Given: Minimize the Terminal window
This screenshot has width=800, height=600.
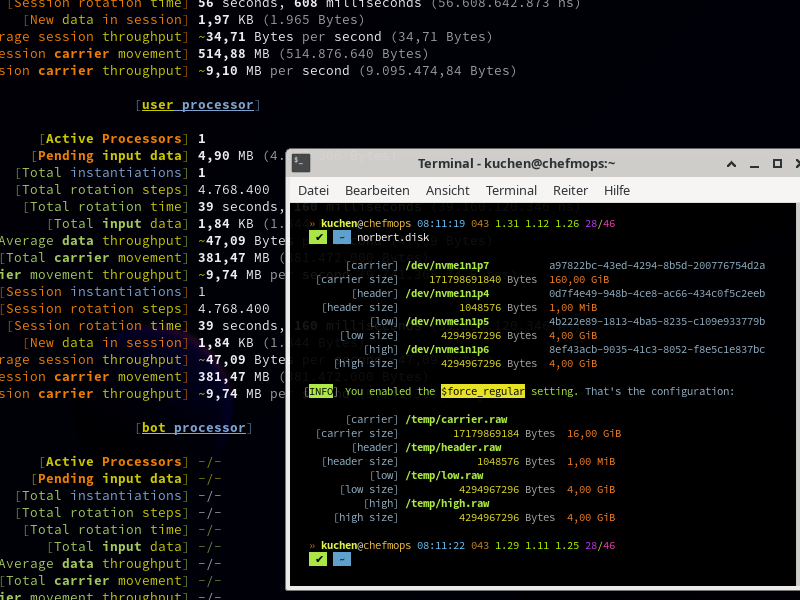Looking at the screenshot, I should (732, 164).
